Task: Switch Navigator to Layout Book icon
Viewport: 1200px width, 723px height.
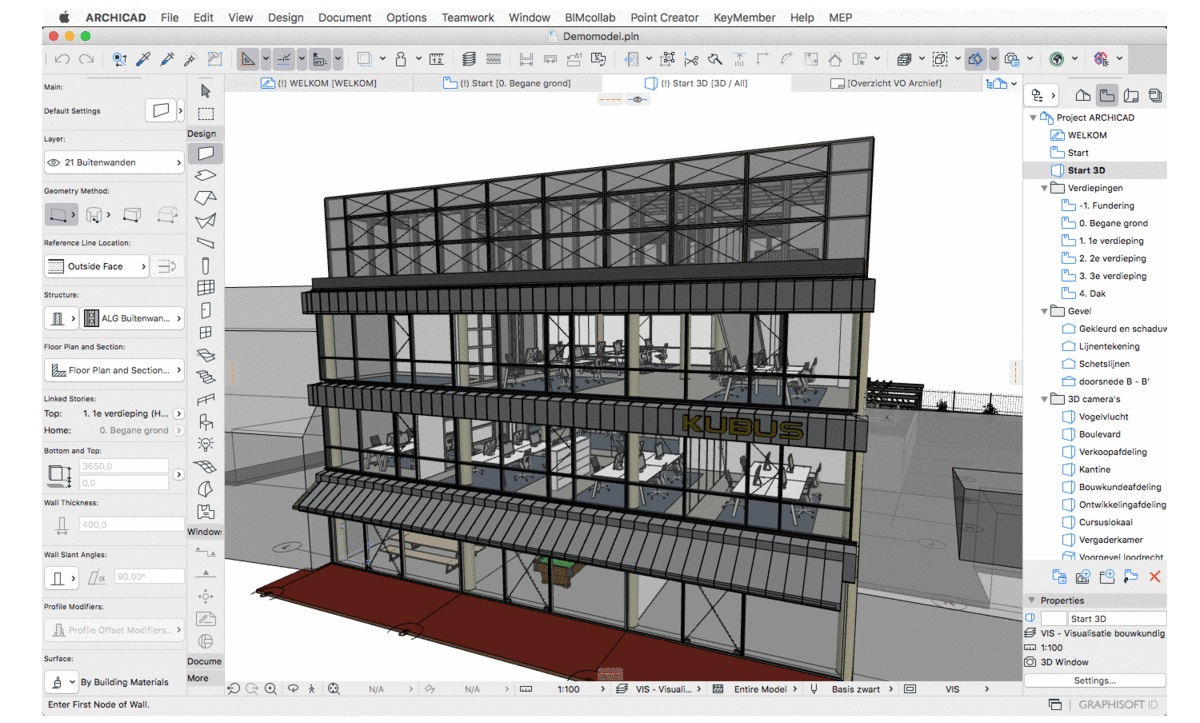Action: pos(1131,96)
